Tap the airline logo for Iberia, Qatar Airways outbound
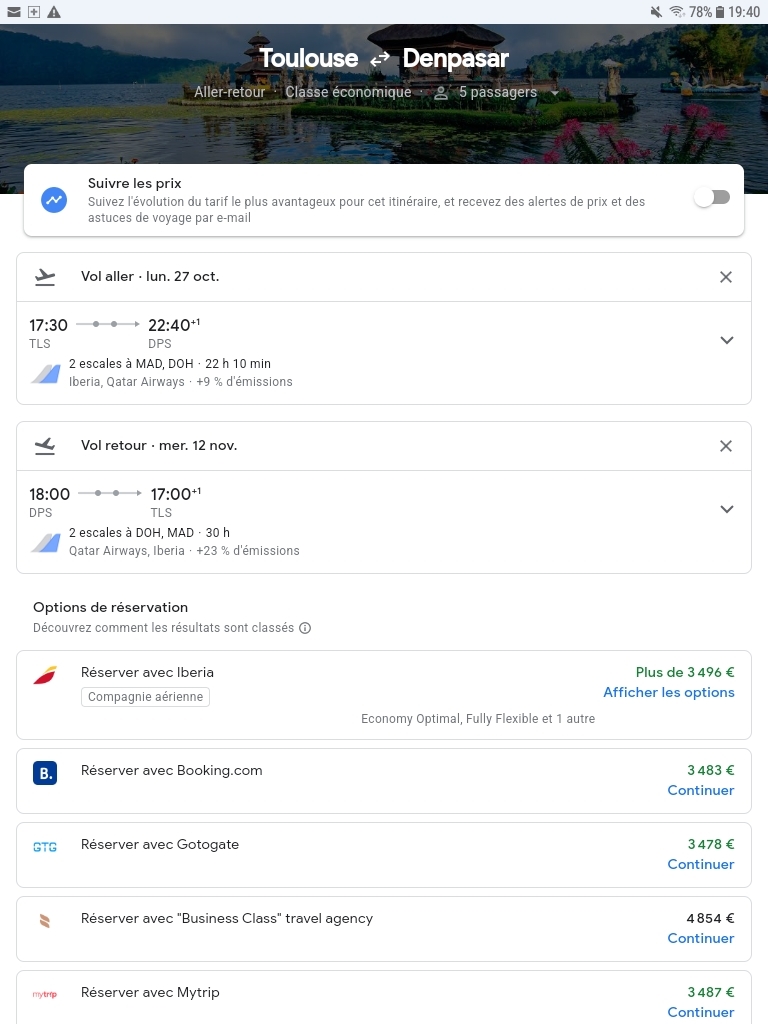 click(x=46, y=374)
